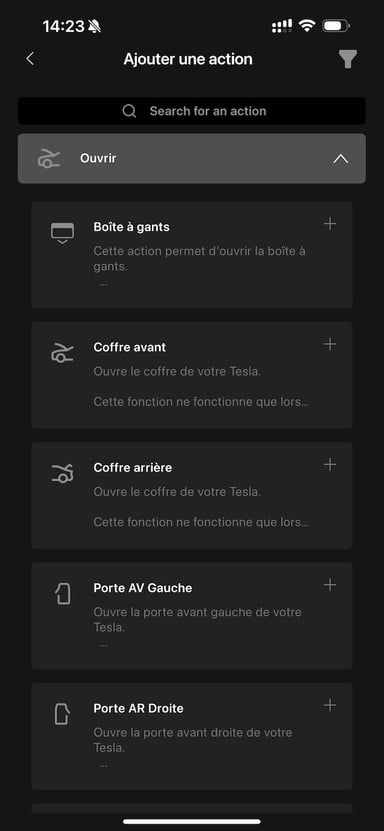Collapse the Ouvrir section chevron
The height and width of the screenshot is (831, 384).
341,158
